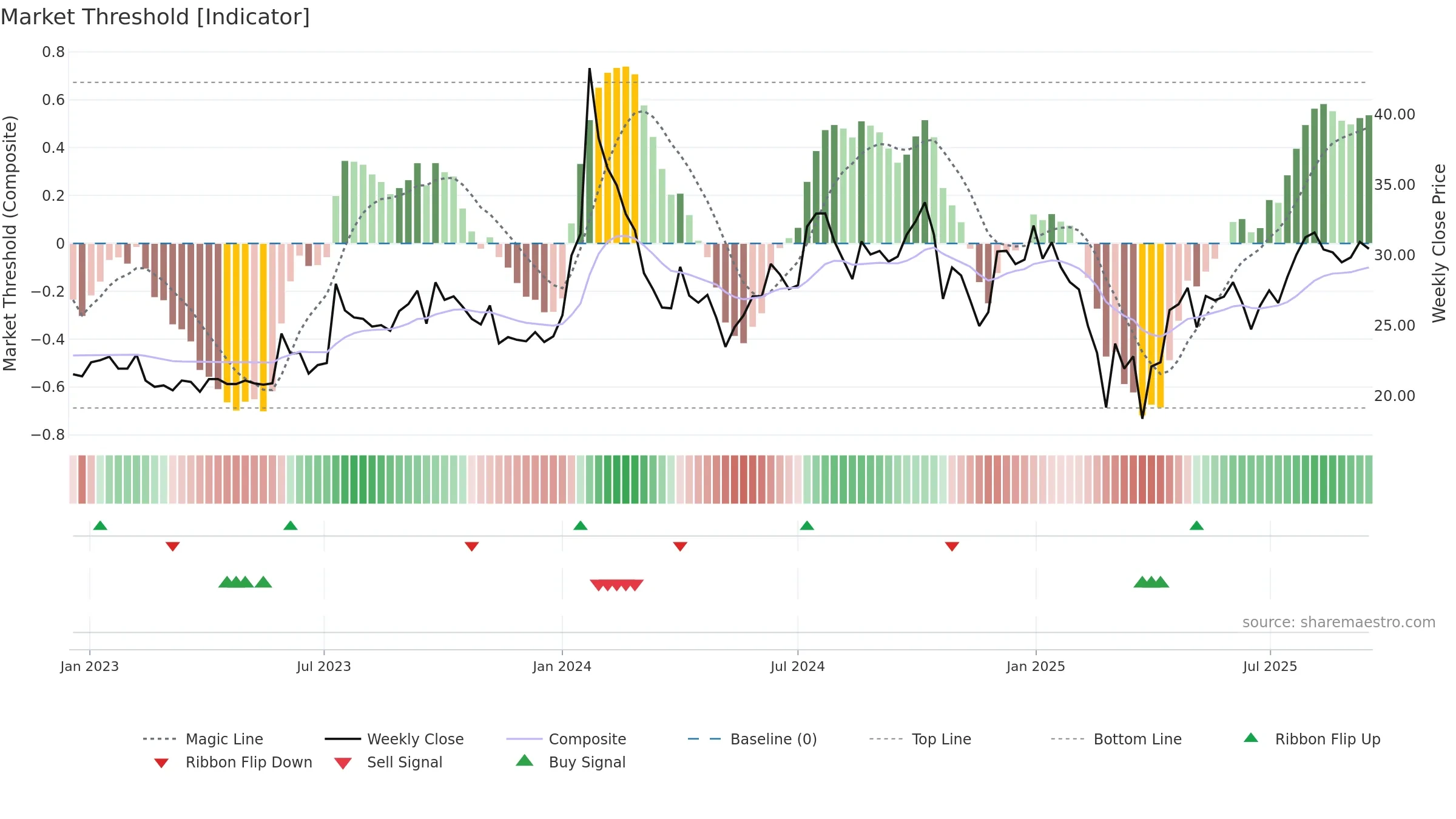Click the 20.00 price axis label
The image size is (1456, 819).
1395,396
